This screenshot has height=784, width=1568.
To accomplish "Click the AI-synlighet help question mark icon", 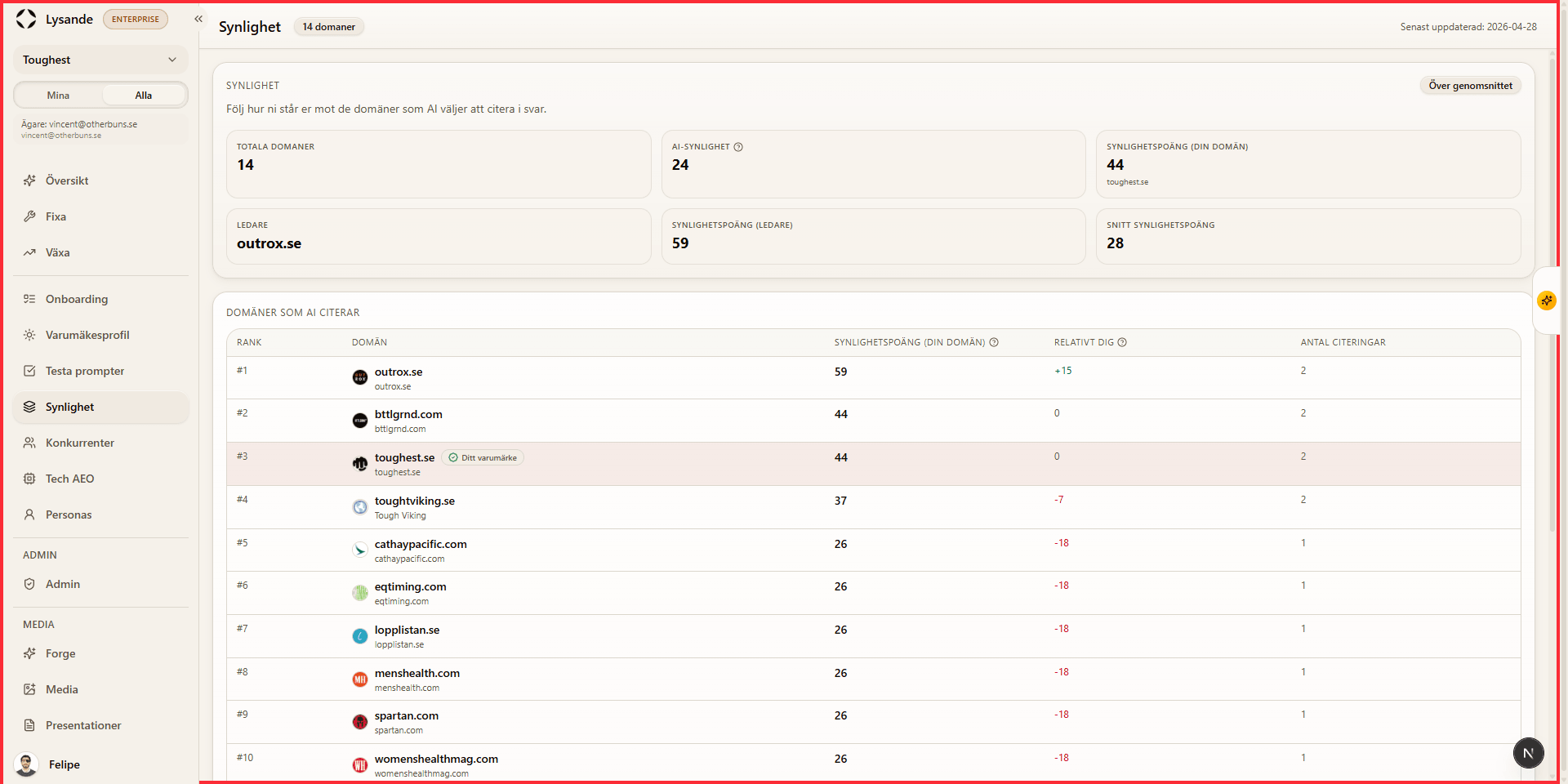I will [738, 147].
